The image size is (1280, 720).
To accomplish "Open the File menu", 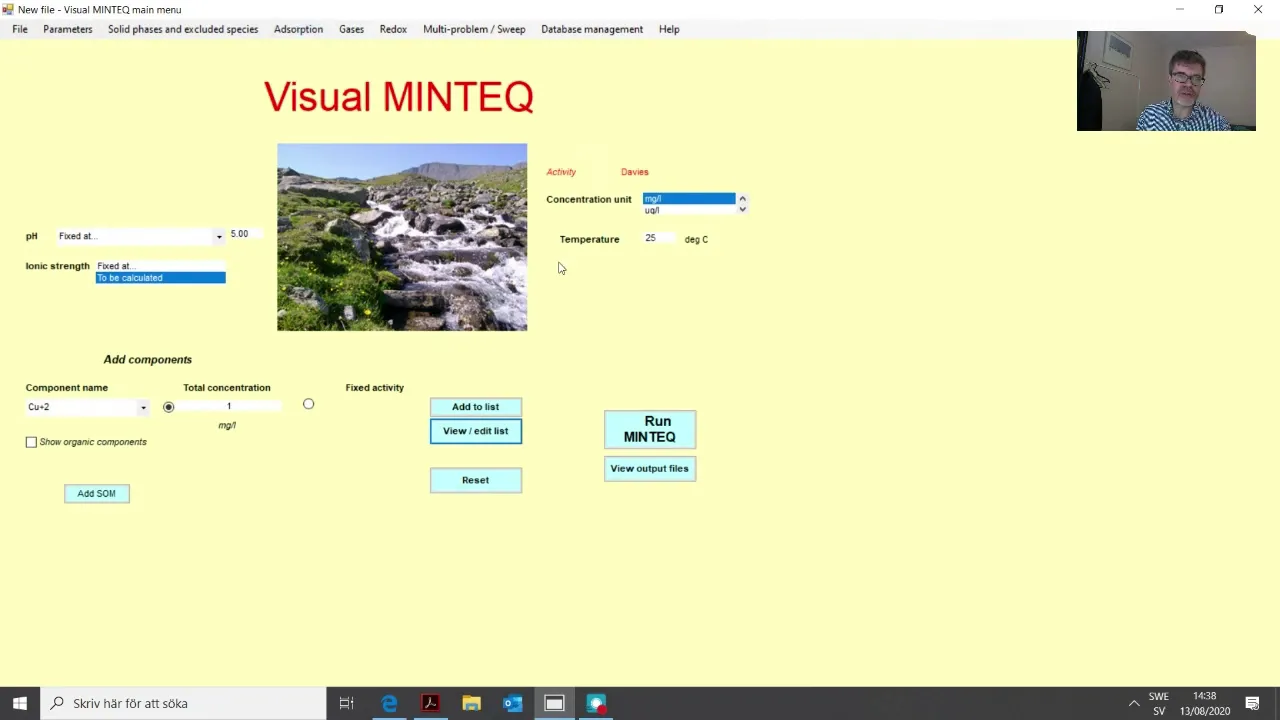I will 20,29.
